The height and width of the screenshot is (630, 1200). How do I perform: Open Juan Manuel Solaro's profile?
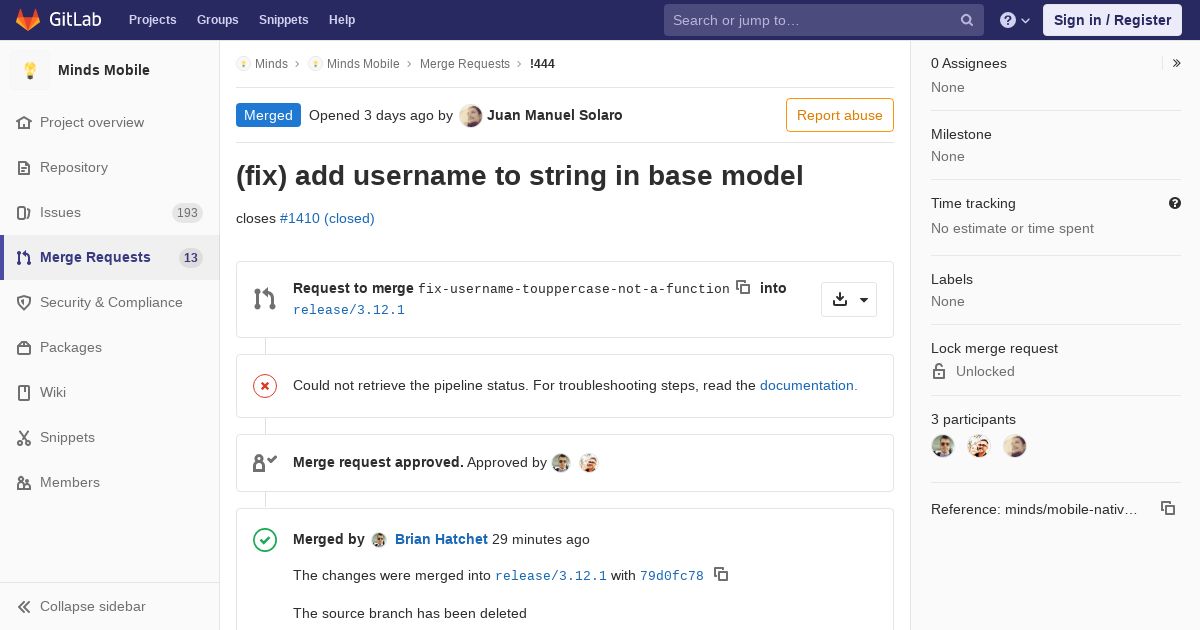[555, 115]
